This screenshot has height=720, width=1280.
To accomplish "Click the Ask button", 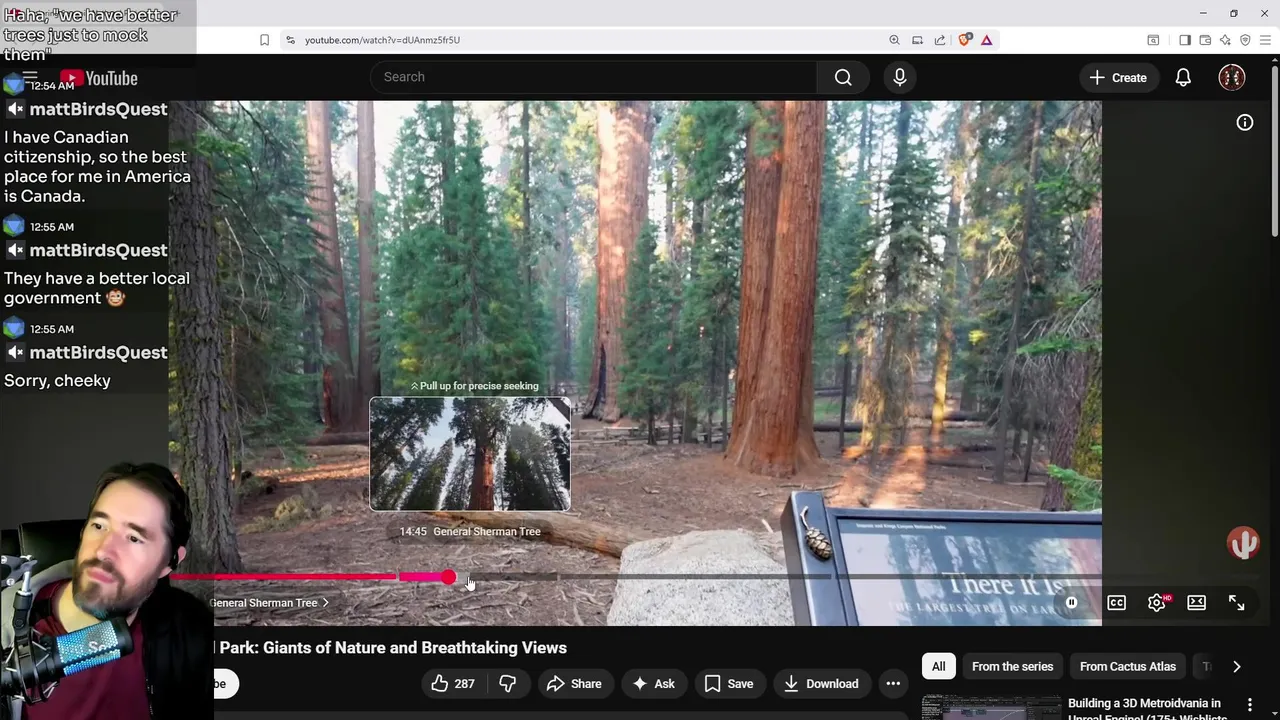I will click(x=653, y=684).
